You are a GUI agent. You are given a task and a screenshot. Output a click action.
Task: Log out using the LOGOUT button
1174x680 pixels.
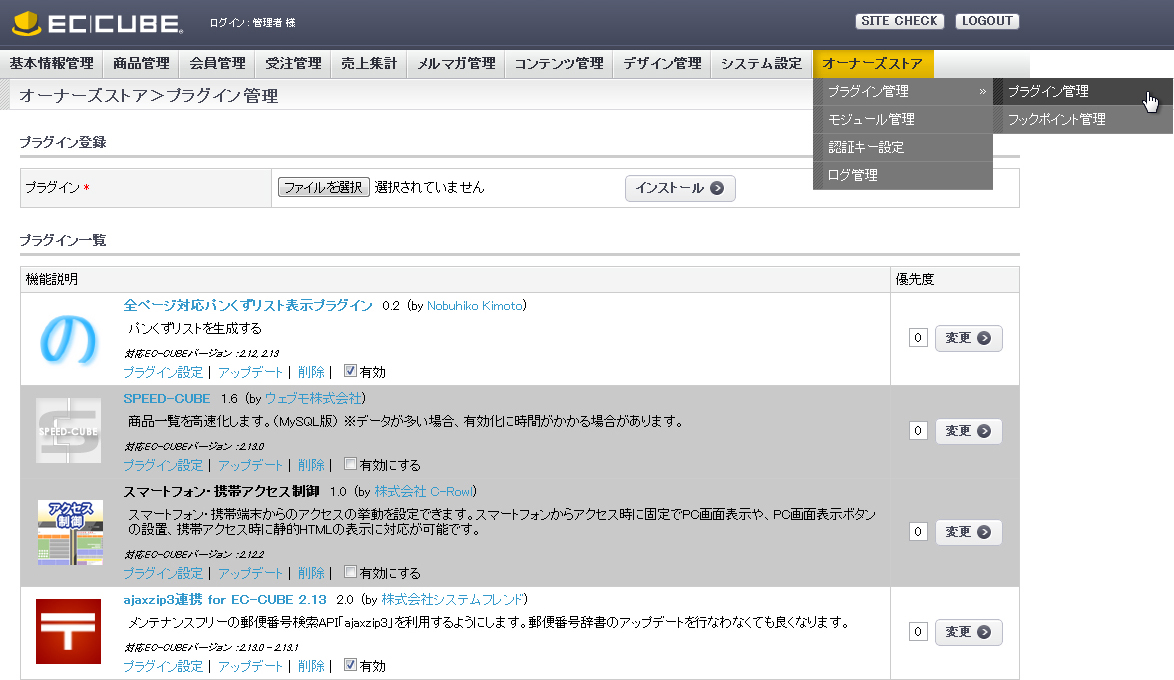(x=986, y=21)
